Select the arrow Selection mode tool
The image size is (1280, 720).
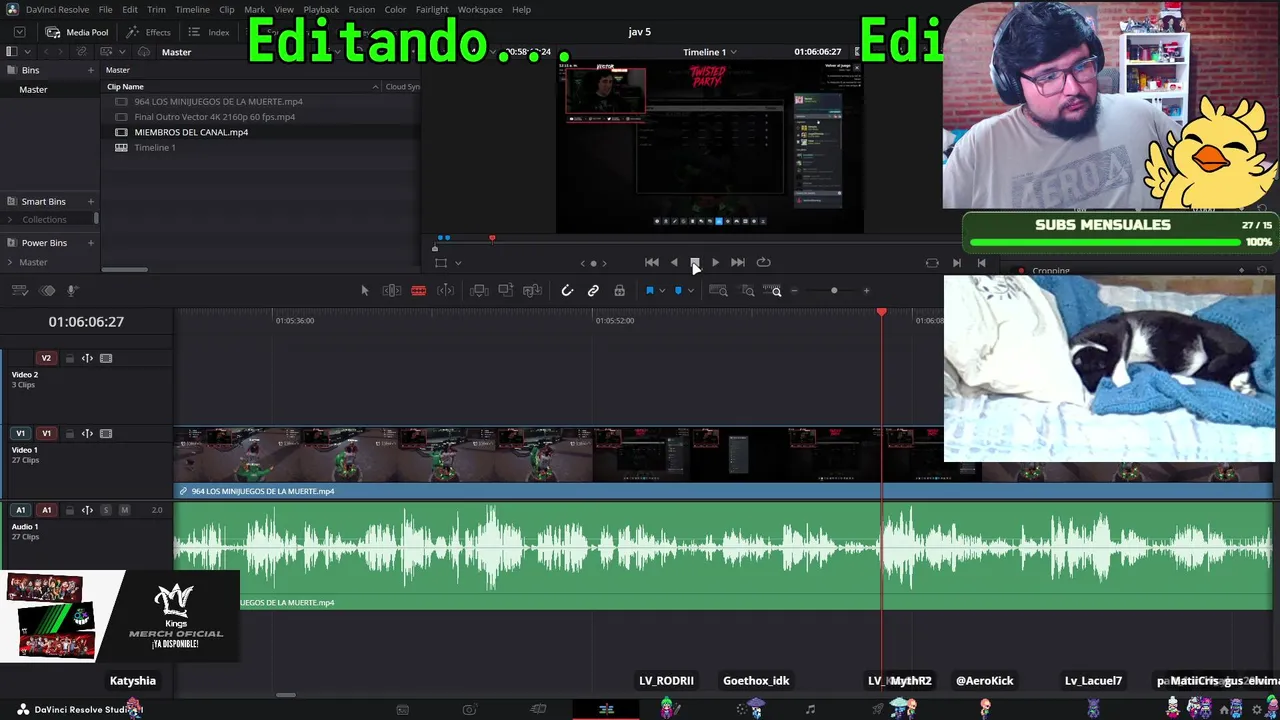365,291
